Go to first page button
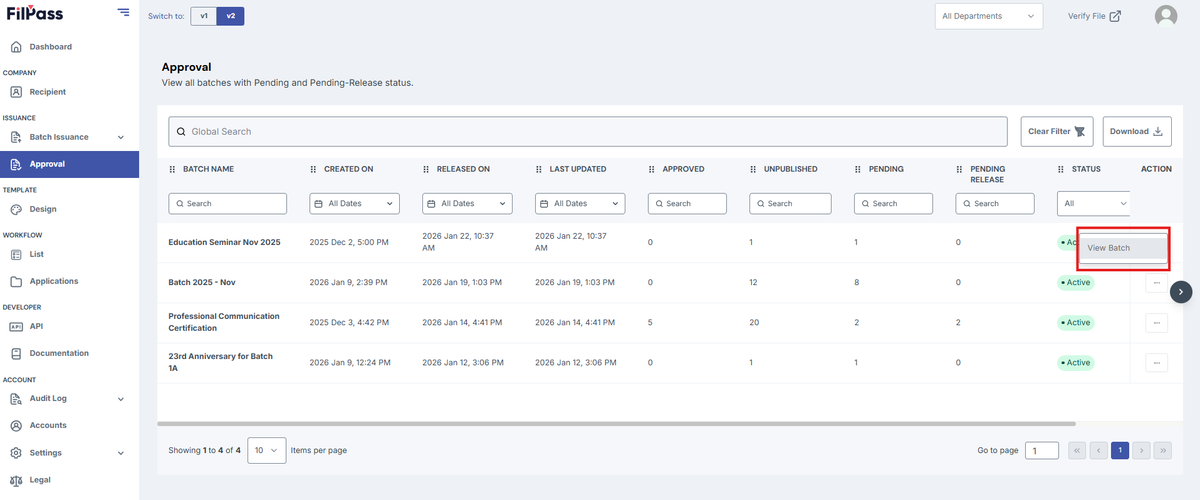This screenshot has height=500, width=1200. pyautogui.click(x=1077, y=451)
